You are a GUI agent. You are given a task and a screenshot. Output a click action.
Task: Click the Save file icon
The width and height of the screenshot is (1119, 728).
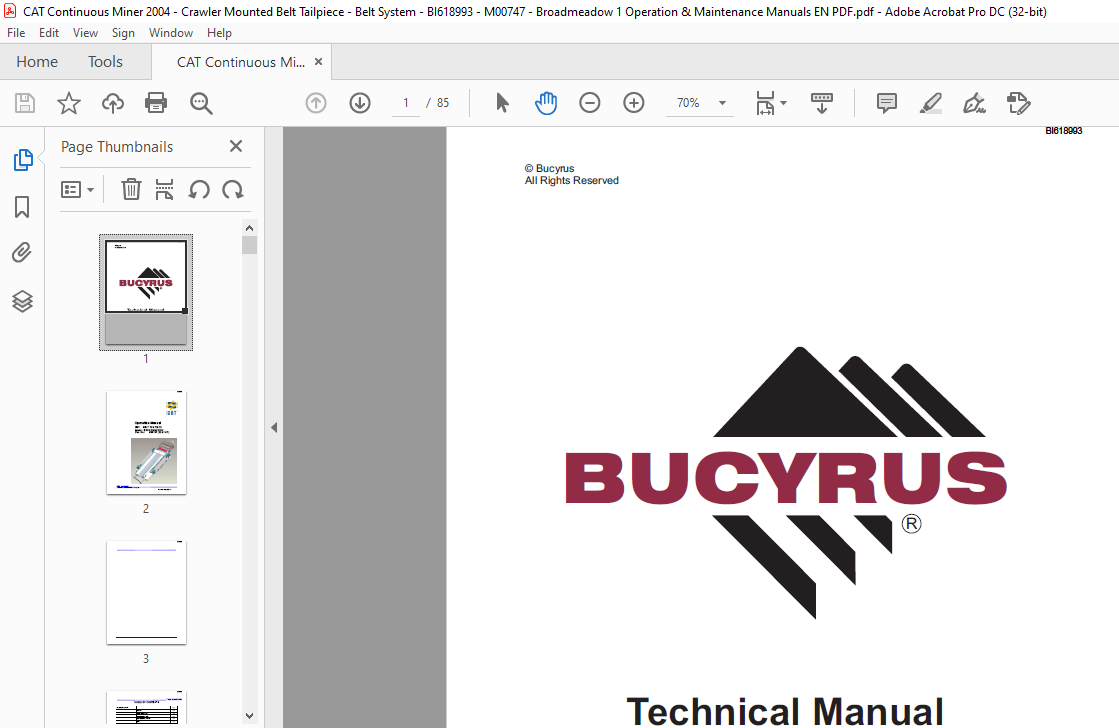point(25,103)
